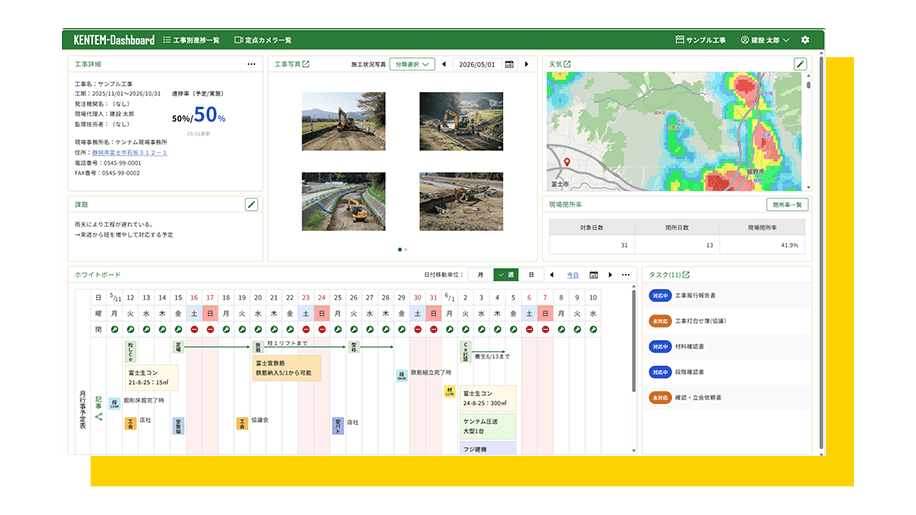Open the 閉所率一覧 button

(x=787, y=204)
